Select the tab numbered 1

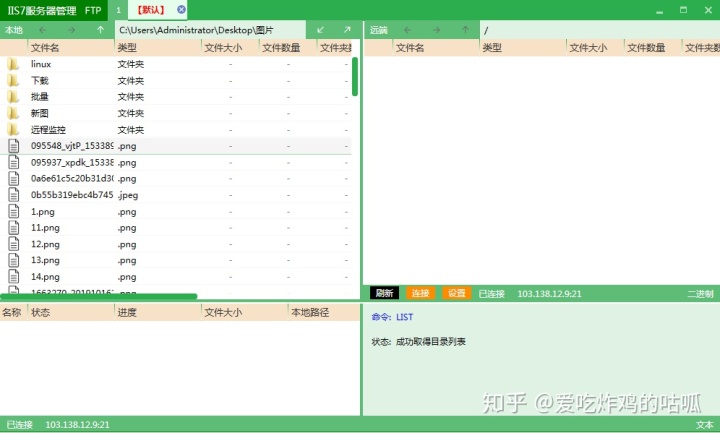click(x=118, y=10)
